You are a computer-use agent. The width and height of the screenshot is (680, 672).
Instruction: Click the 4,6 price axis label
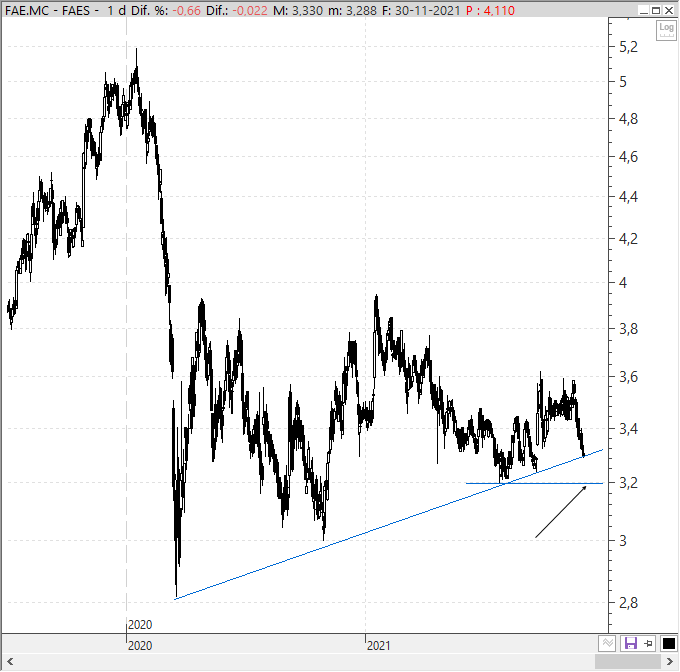(x=628, y=157)
